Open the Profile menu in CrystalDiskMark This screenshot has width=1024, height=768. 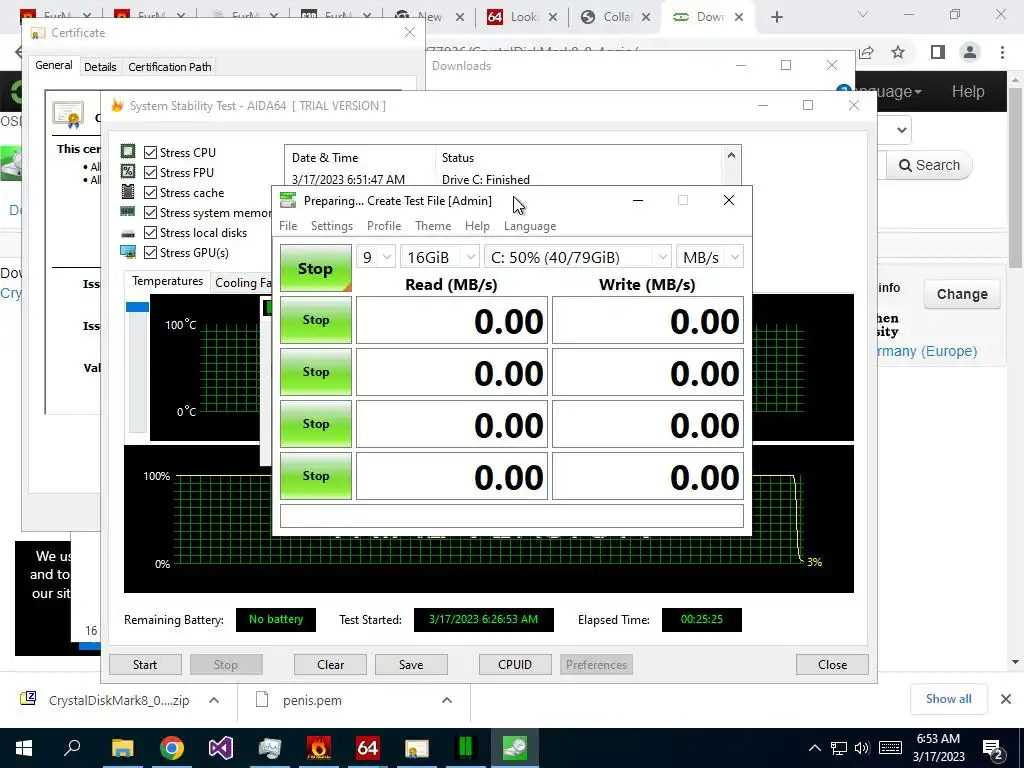click(x=384, y=226)
